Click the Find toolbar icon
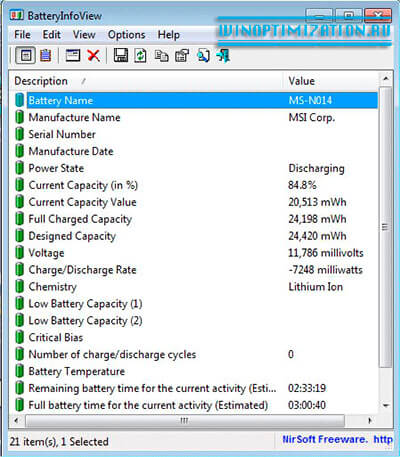 click(x=203, y=56)
